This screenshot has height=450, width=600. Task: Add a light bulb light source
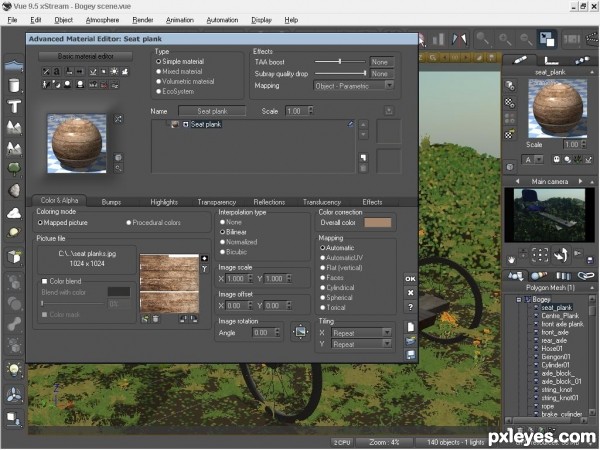click(x=14, y=369)
